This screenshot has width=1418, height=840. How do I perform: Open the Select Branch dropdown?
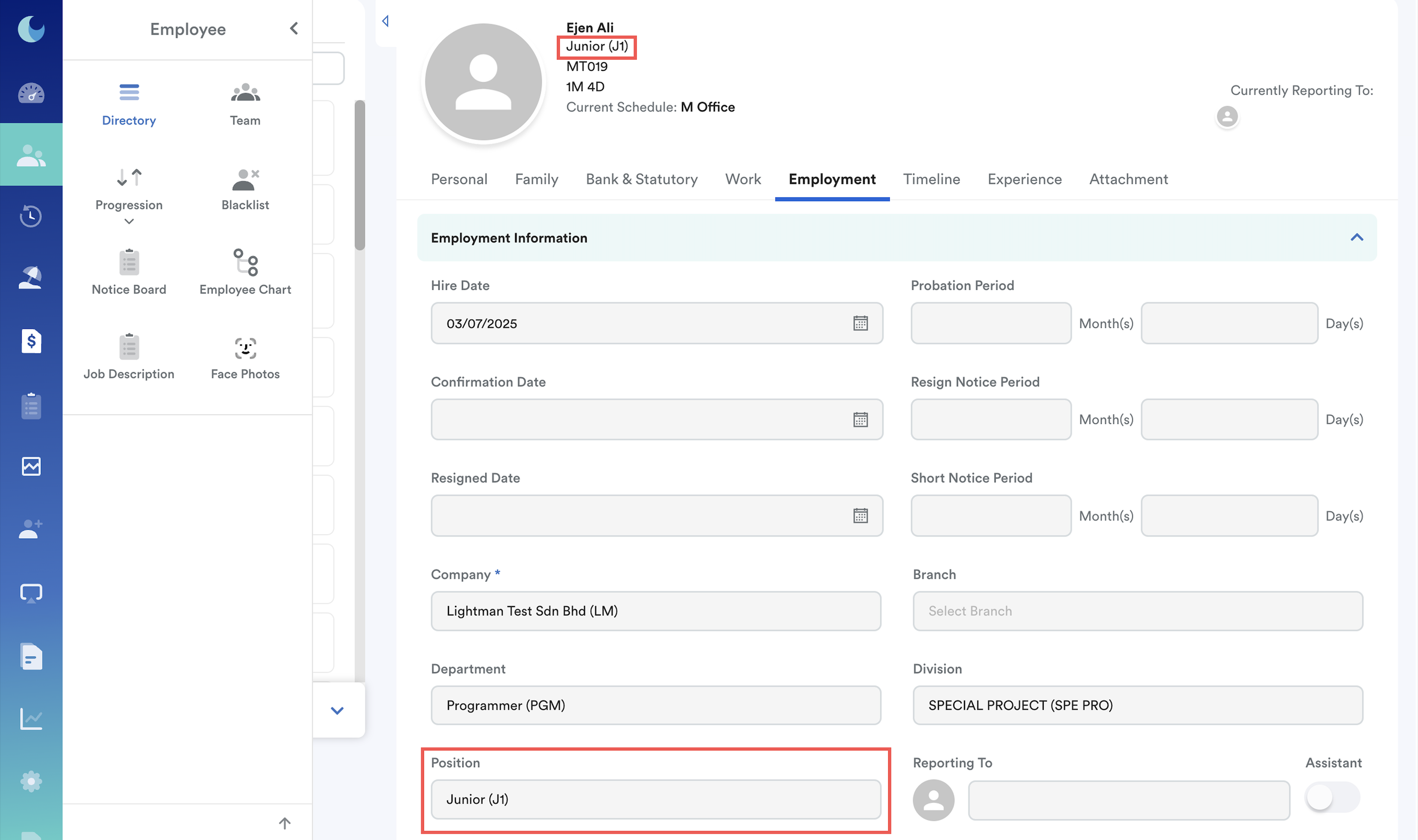1137,612
